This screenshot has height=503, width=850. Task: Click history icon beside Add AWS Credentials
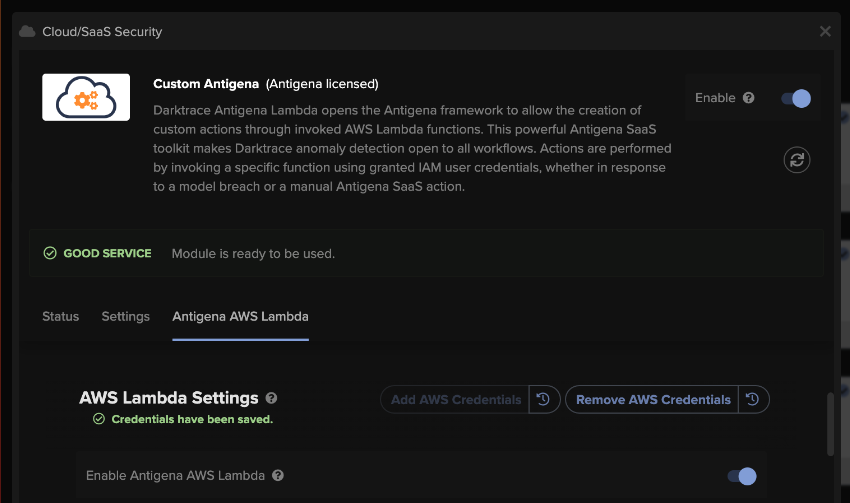(x=543, y=399)
